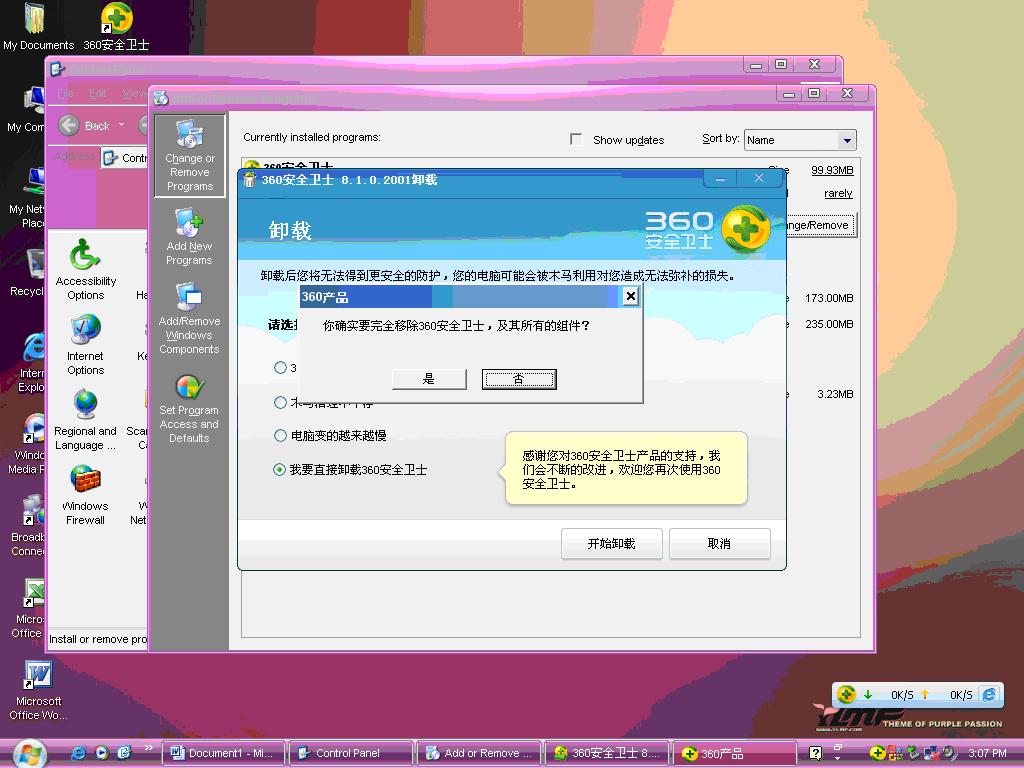Viewport: 1024px width, 768px height.
Task: Enable the Show updates checkbox
Action: 576,139
